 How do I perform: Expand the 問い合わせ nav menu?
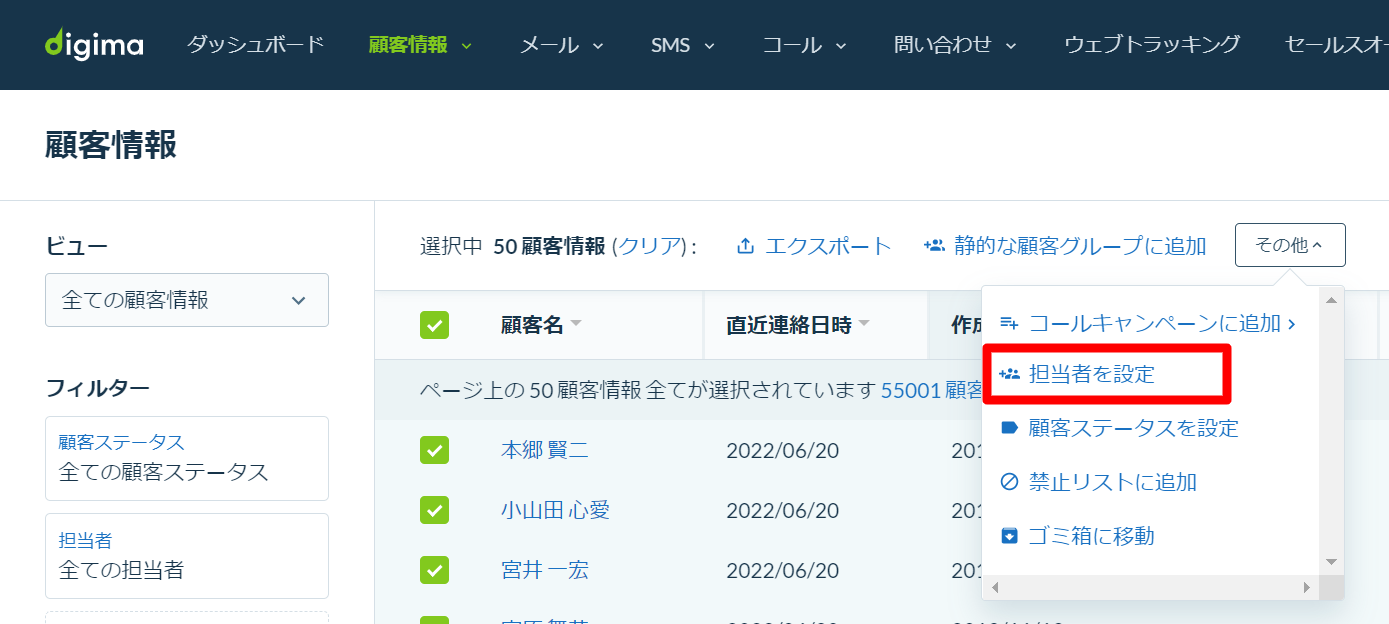click(x=955, y=45)
